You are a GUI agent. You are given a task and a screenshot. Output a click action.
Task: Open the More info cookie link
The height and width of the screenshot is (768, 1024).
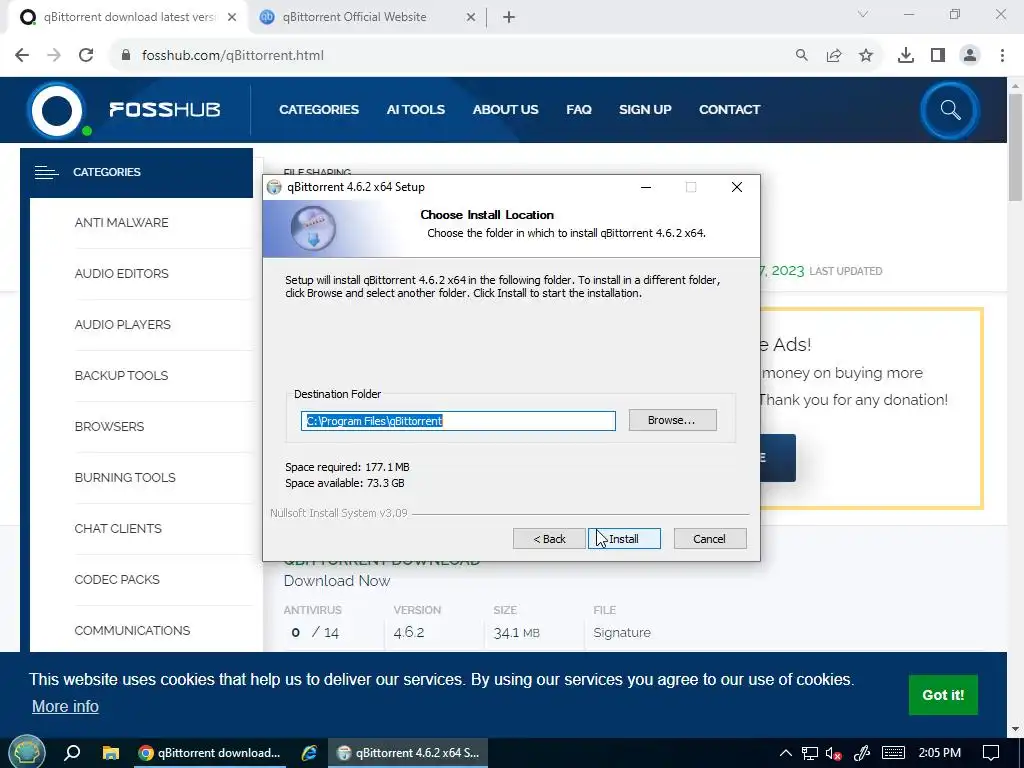coord(65,707)
